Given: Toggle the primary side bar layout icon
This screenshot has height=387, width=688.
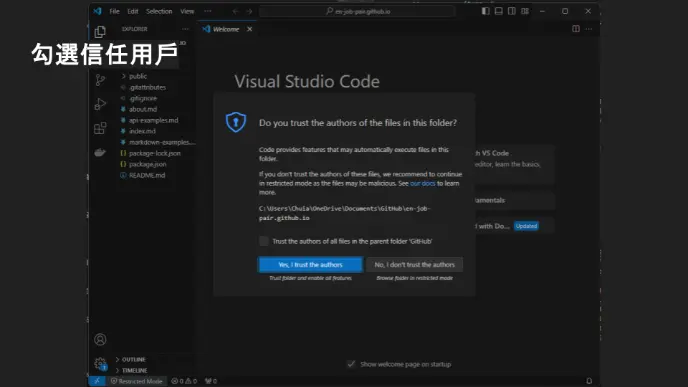Looking at the screenshot, I should pos(485,11).
